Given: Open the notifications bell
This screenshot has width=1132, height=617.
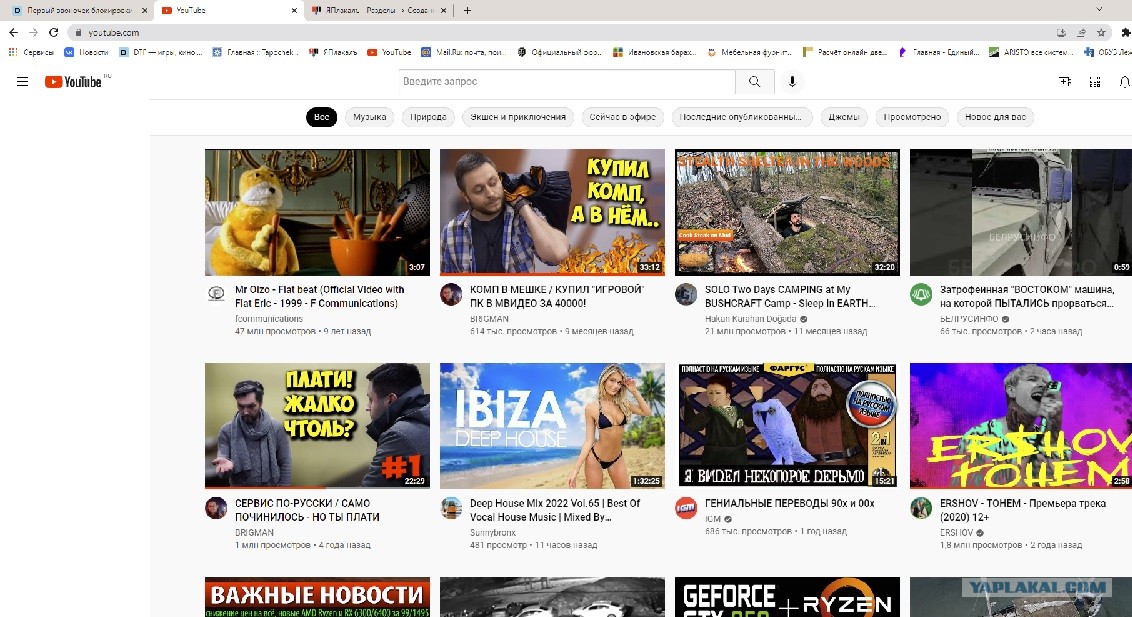Looking at the screenshot, I should pyautogui.click(x=1124, y=82).
